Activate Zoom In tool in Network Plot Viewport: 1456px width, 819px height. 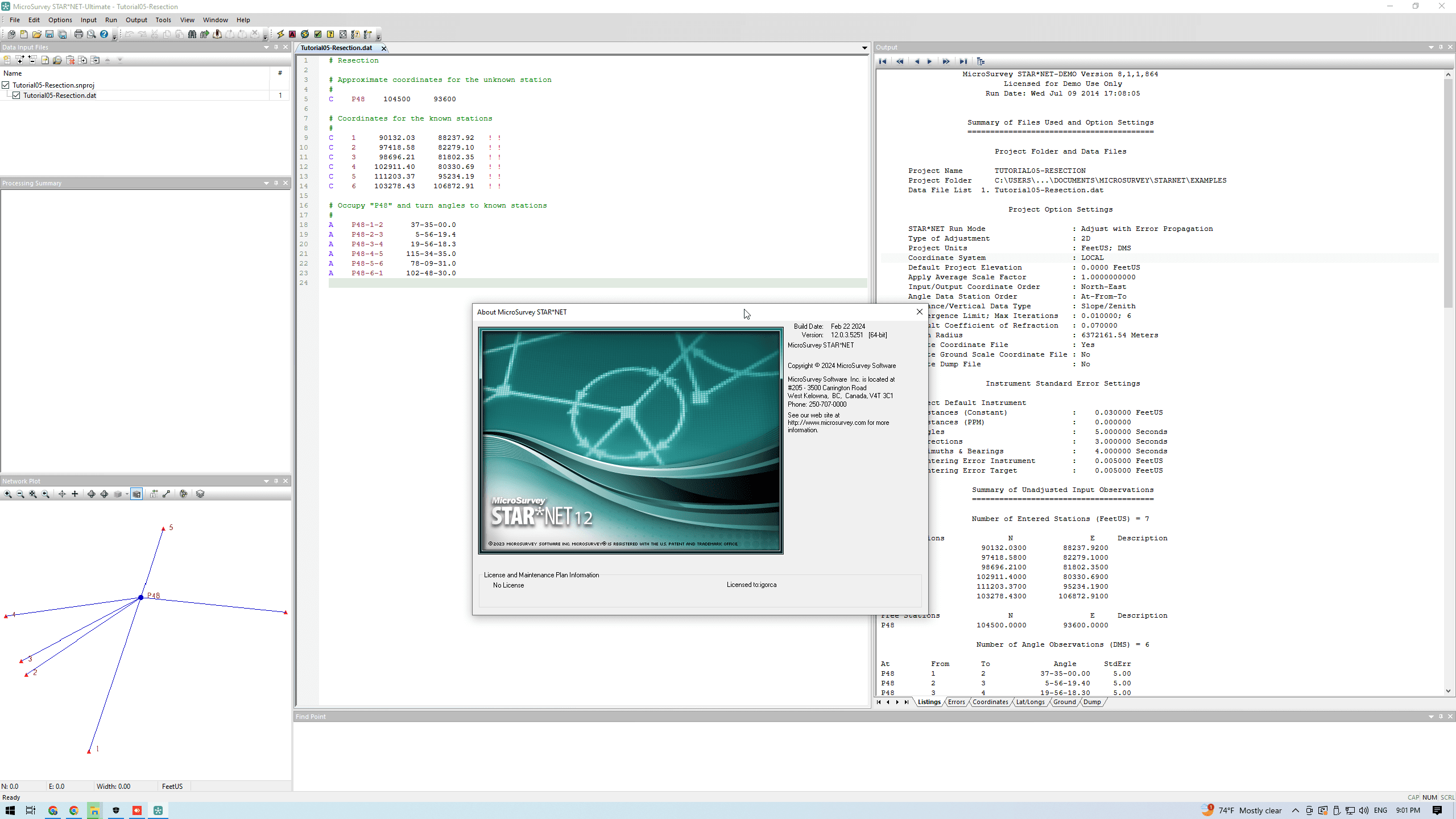pyautogui.click(x=9, y=494)
